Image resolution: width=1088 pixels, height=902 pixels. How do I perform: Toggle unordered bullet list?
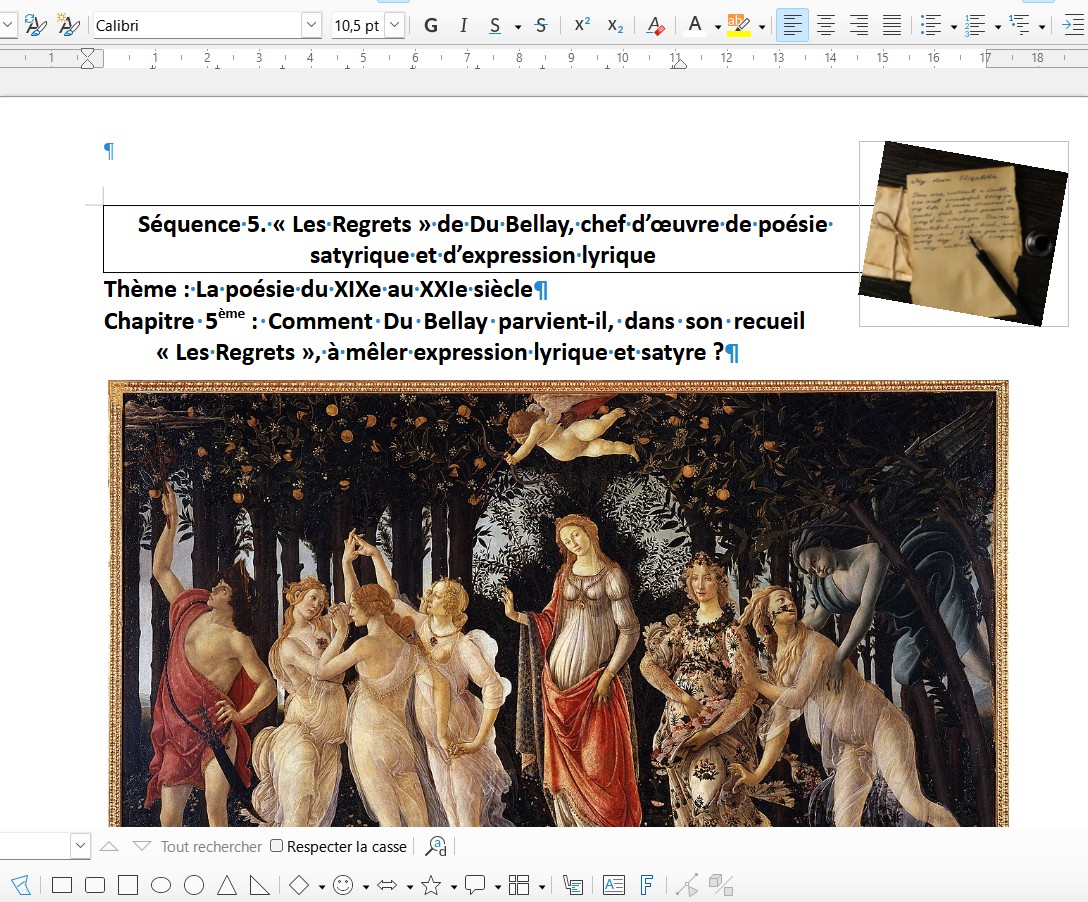930,26
